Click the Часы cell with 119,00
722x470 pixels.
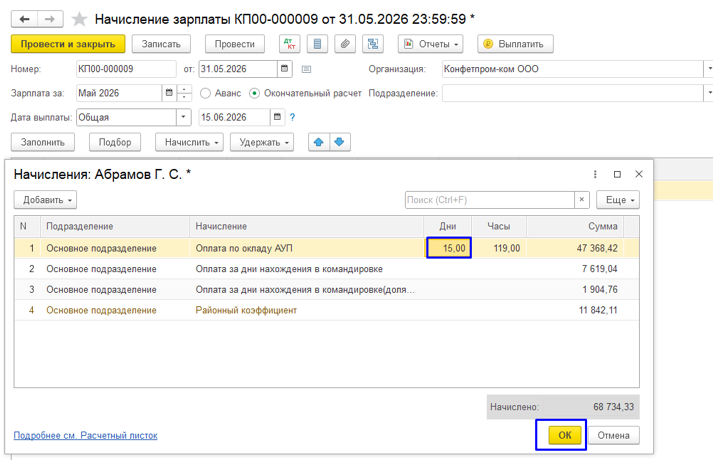pos(500,248)
